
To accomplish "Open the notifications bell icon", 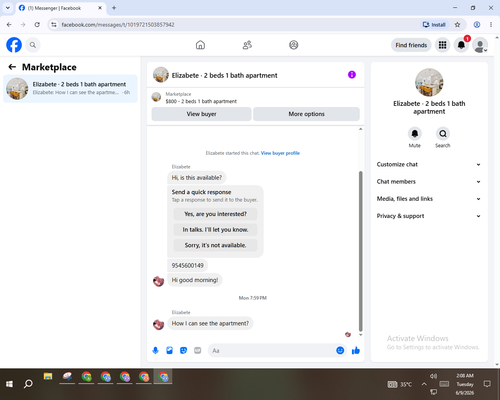I will pyautogui.click(x=461, y=45).
